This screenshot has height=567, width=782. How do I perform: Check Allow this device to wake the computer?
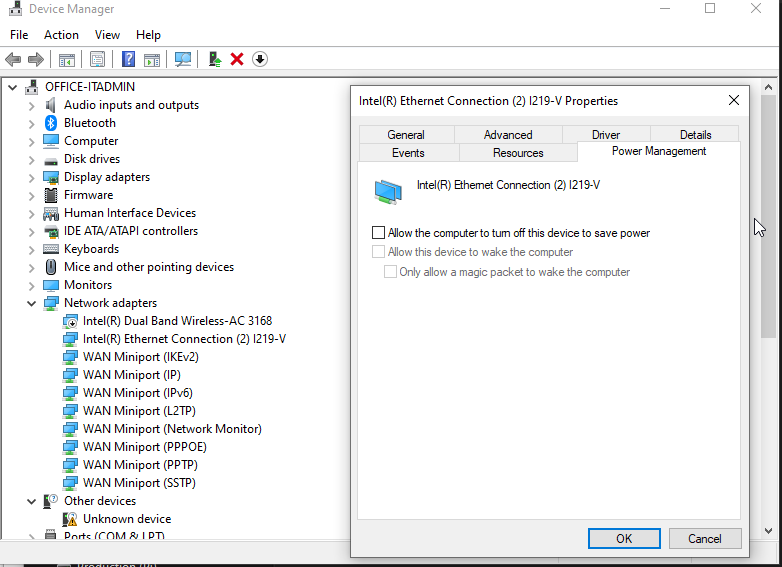click(379, 252)
